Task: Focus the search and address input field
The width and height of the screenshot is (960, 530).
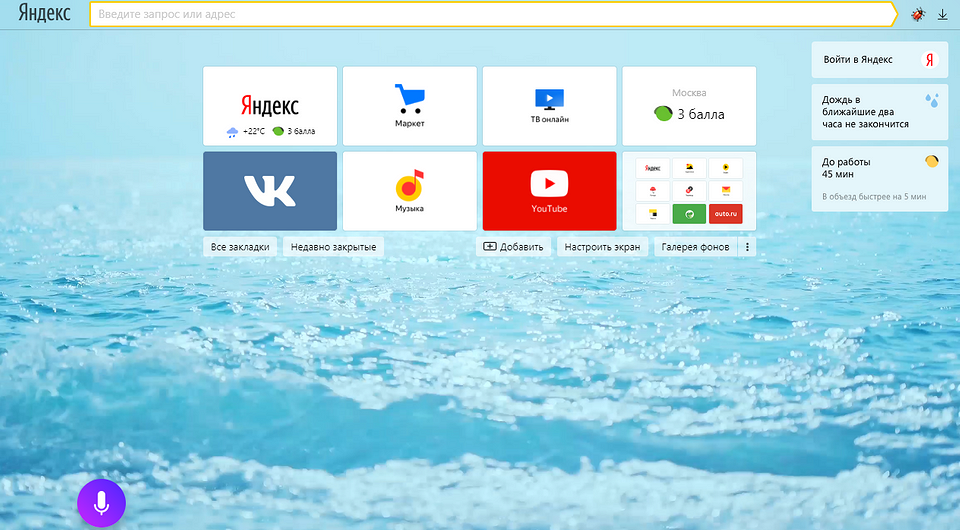Action: click(490, 14)
